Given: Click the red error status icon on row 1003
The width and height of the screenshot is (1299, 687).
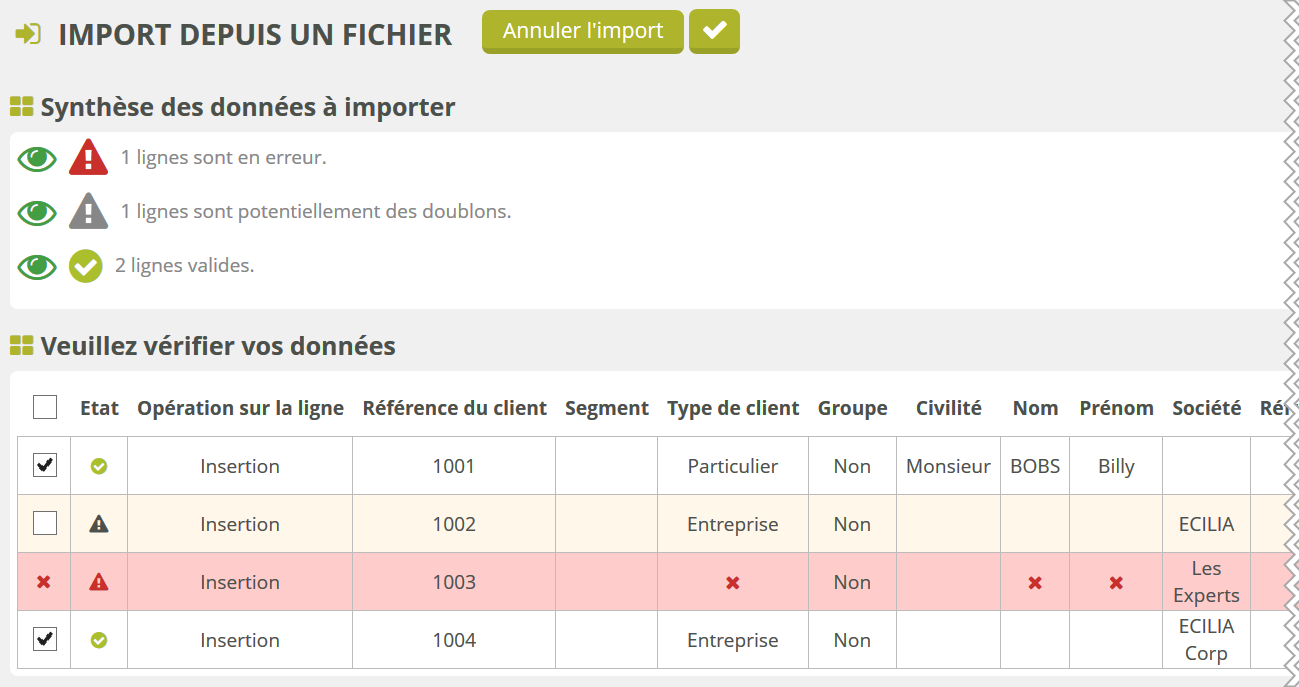Looking at the screenshot, I should (99, 582).
